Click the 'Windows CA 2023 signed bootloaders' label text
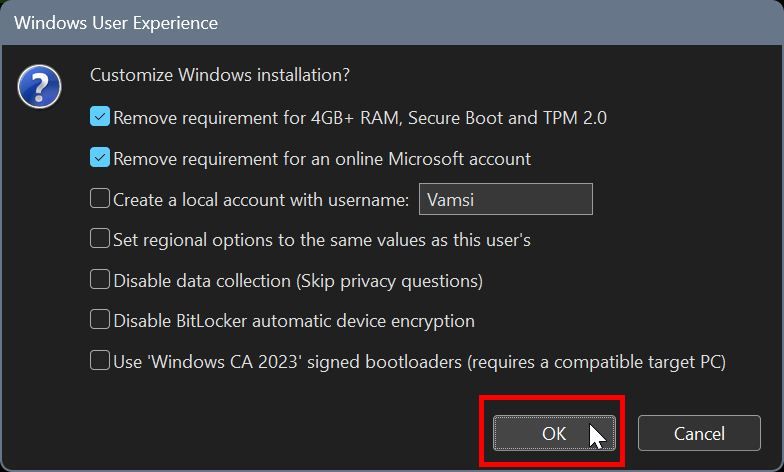Viewport: 784px width, 472px height. (419, 362)
